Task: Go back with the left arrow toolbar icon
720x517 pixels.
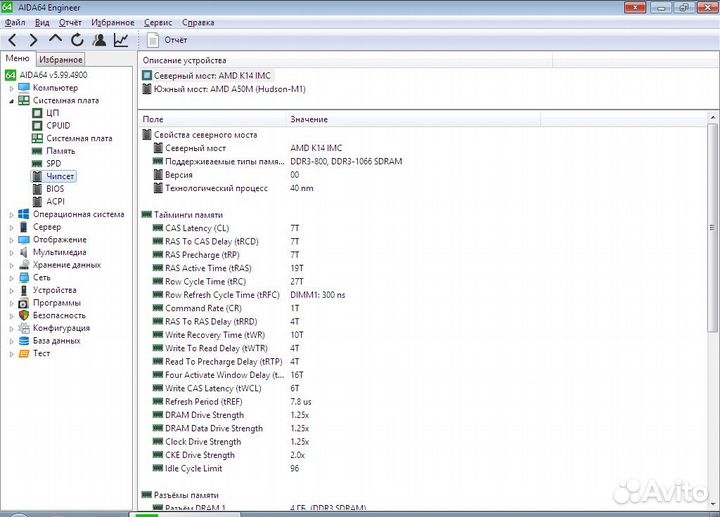Action: pos(12,40)
